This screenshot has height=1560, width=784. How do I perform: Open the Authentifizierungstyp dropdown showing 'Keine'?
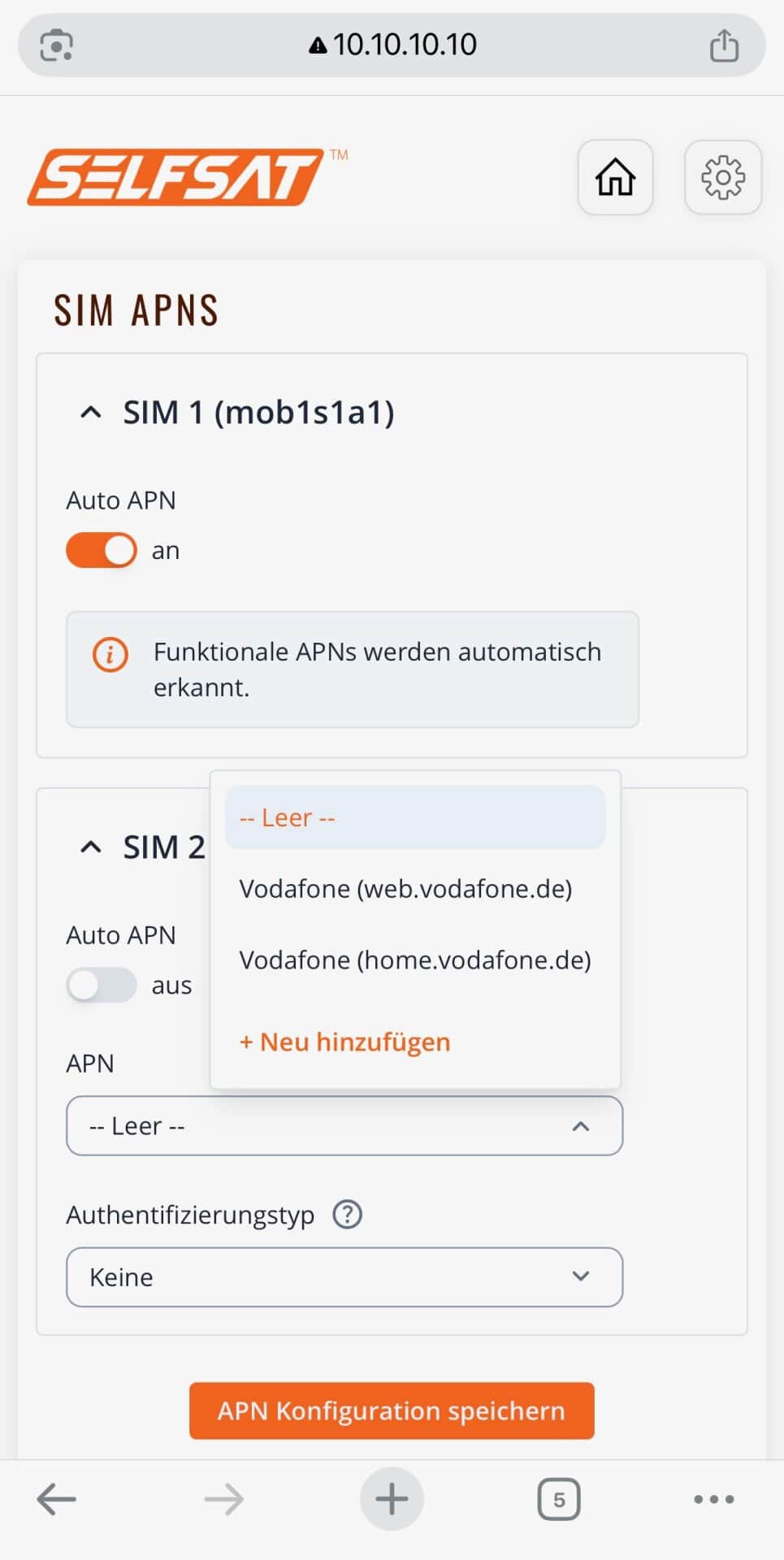pos(344,1276)
